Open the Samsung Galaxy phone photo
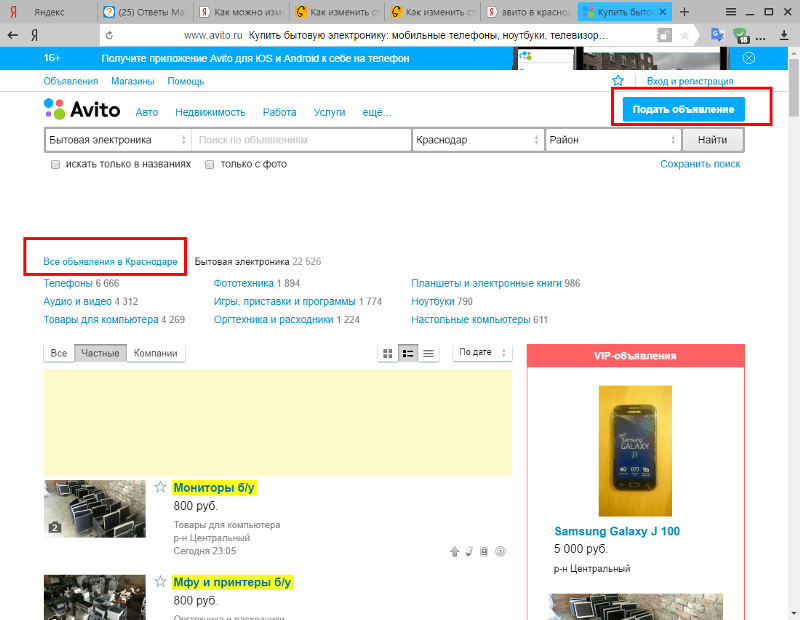Viewport: 800px width, 620px height. [635, 451]
